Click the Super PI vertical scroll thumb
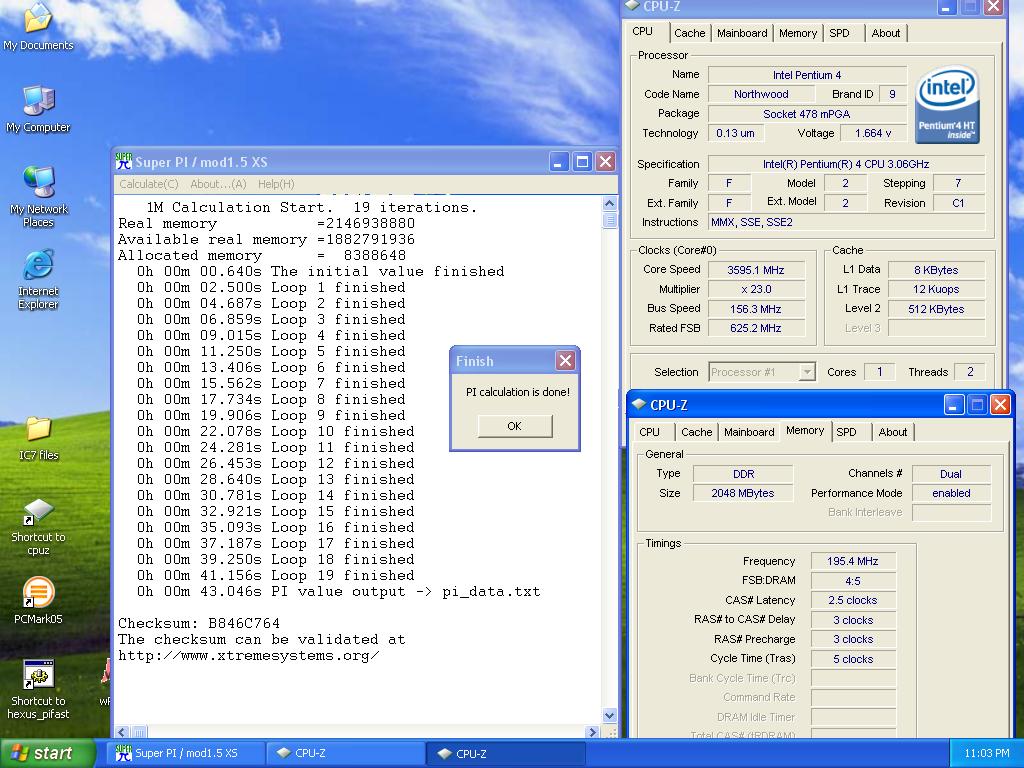Screen dimensions: 1024x768 (x=609, y=219)
